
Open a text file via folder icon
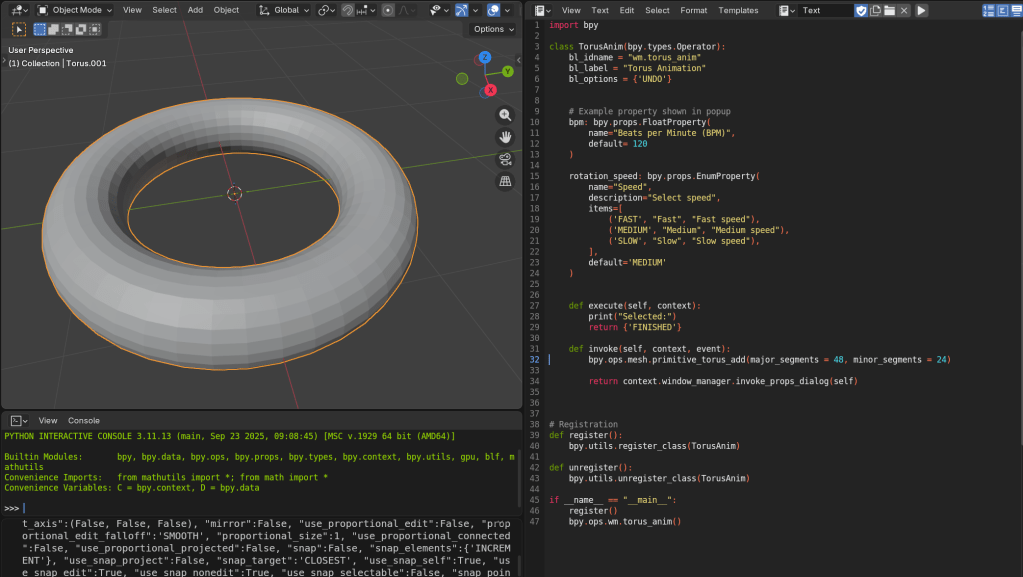[889, 10]
